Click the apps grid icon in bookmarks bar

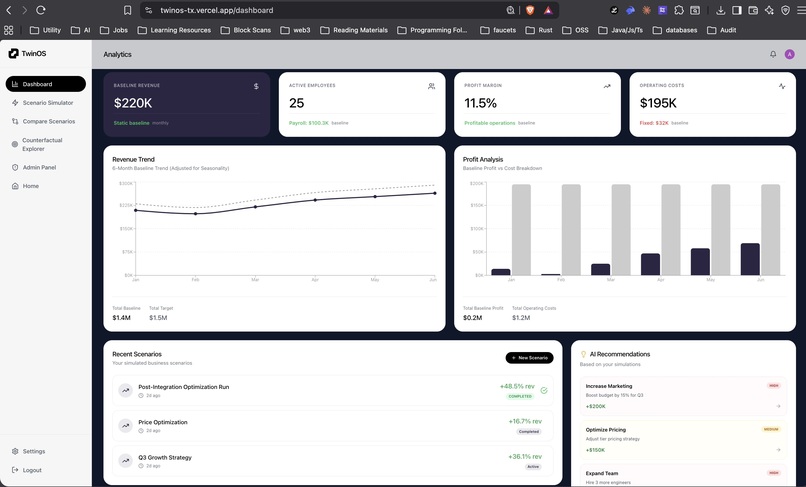[8, 30]
